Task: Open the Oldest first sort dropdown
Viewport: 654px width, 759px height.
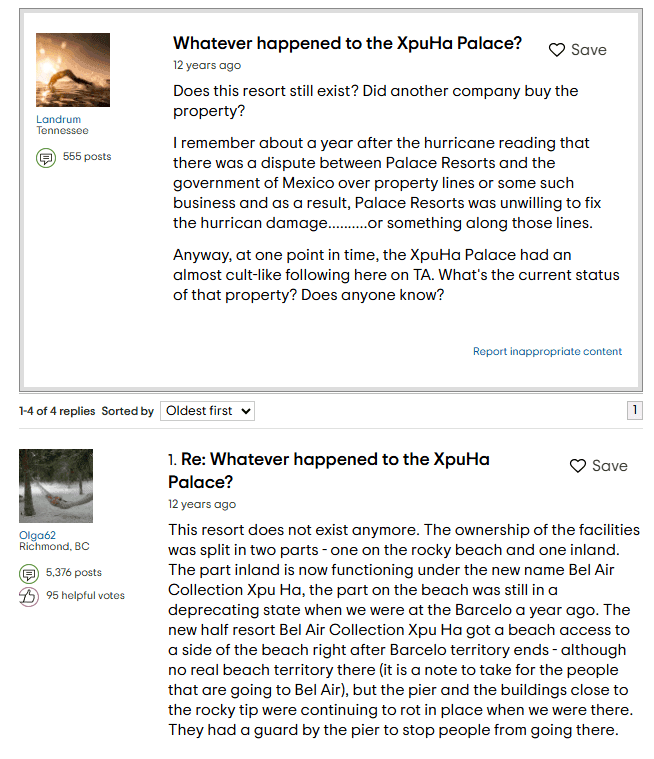Action: coord(208,411)
